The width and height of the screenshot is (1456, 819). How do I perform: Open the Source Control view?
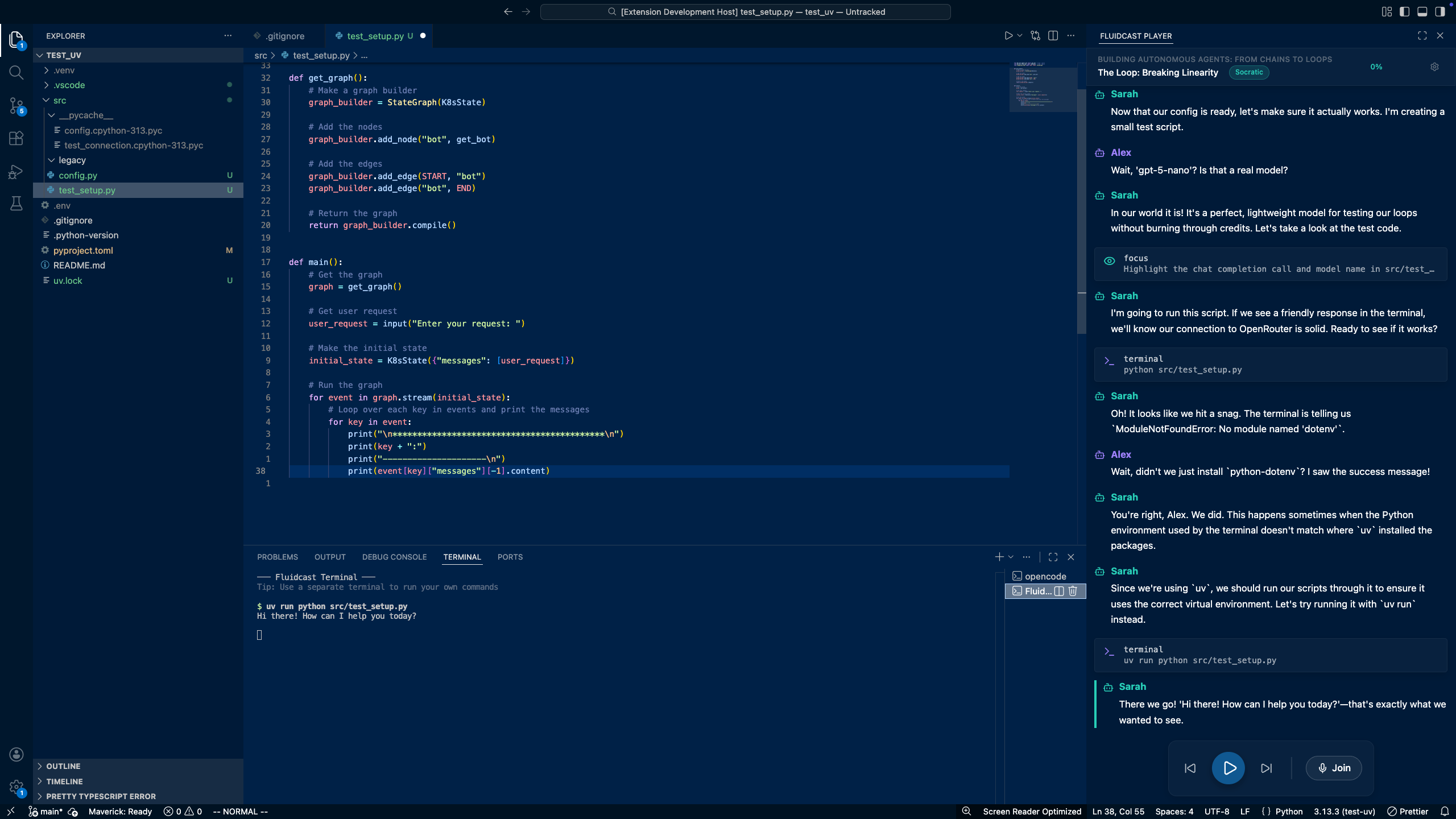click(16, 105)
